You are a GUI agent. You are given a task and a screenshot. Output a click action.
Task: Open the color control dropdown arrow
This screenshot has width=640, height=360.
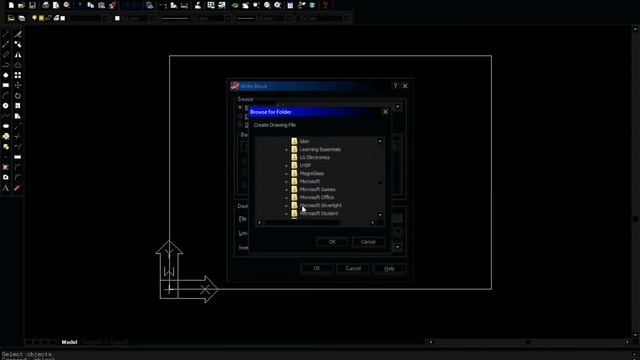pos(152,18)
